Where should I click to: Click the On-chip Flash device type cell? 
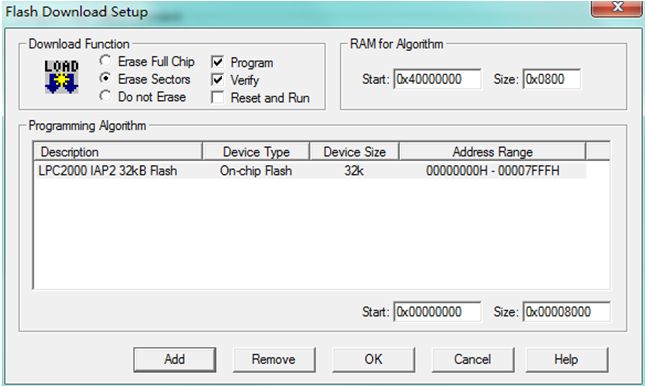click(x=256, y=170)
